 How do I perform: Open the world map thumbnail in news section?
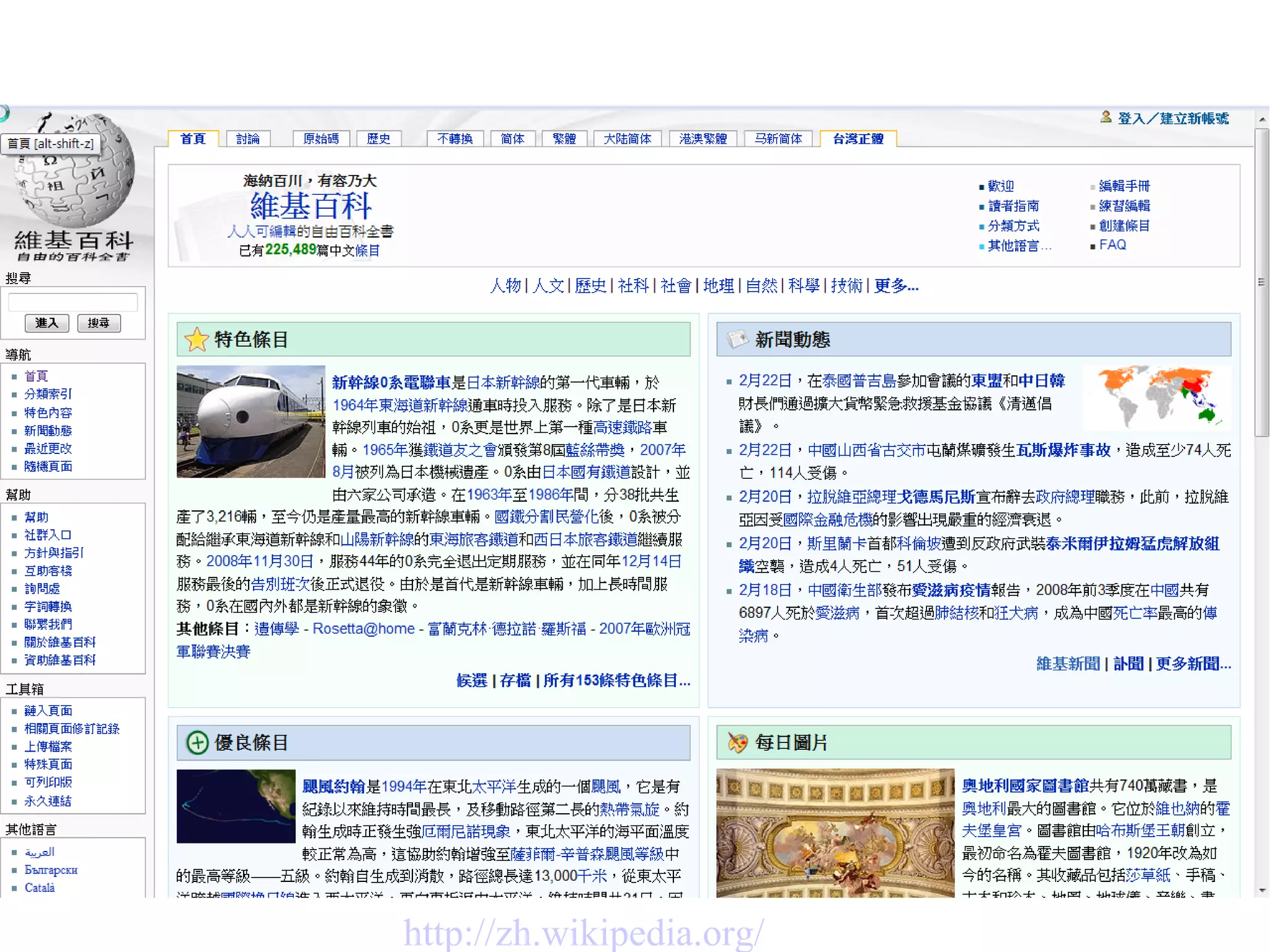coord(1157,398)
